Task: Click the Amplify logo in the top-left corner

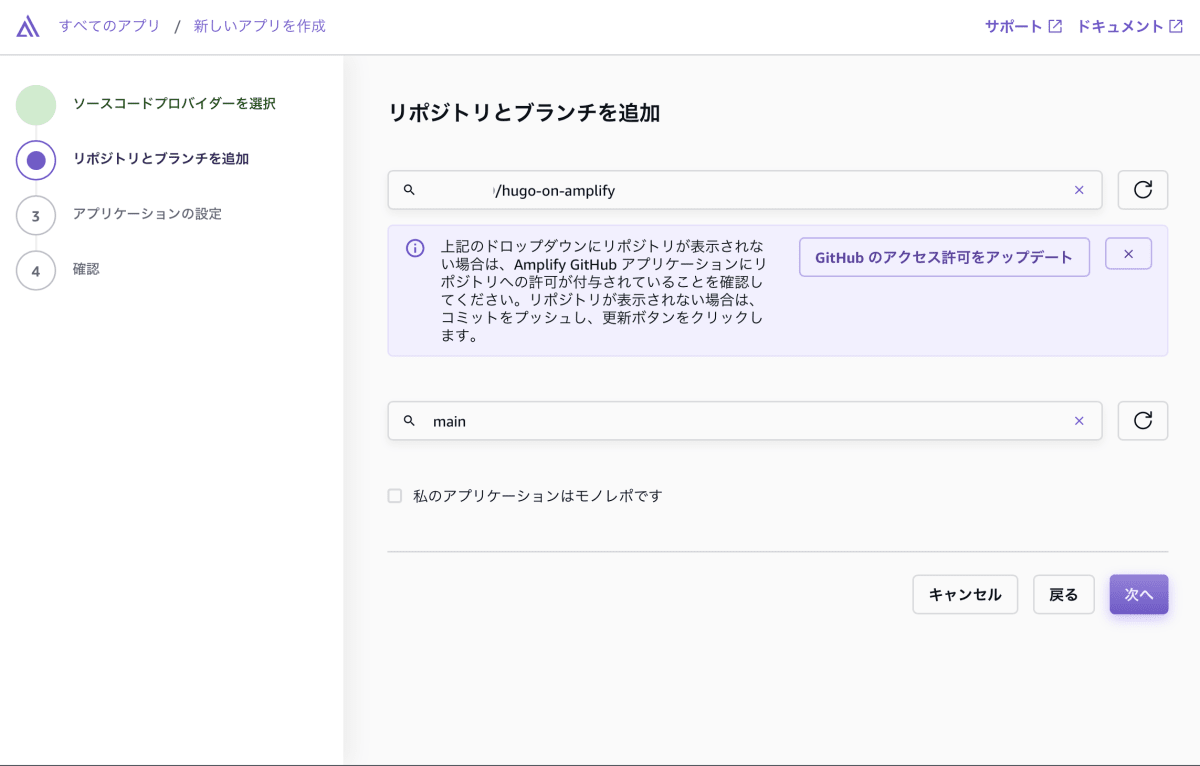Action: click(26, 26)
